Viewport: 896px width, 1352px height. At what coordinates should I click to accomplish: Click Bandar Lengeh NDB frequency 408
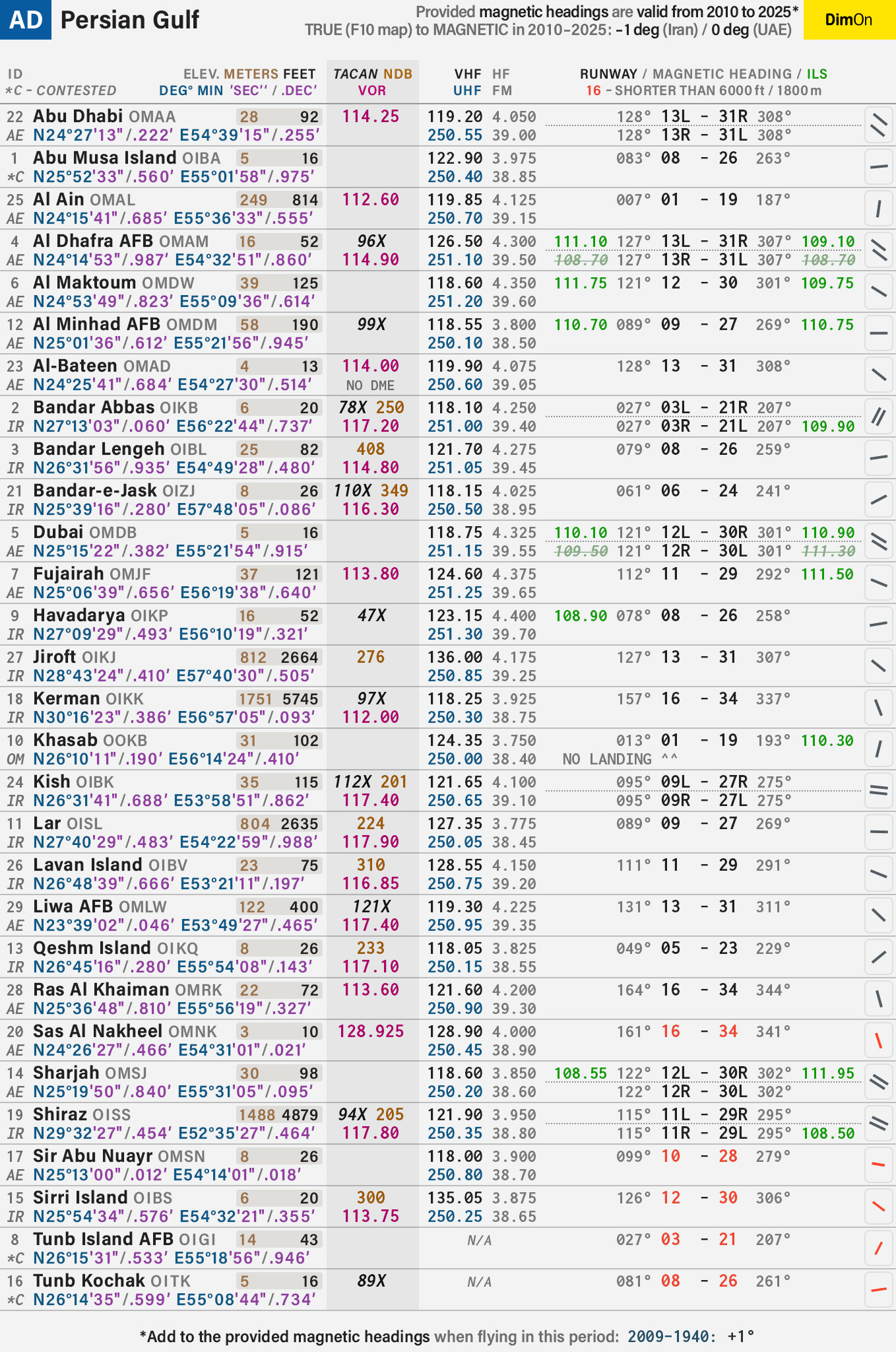click(x=371, y=449)
